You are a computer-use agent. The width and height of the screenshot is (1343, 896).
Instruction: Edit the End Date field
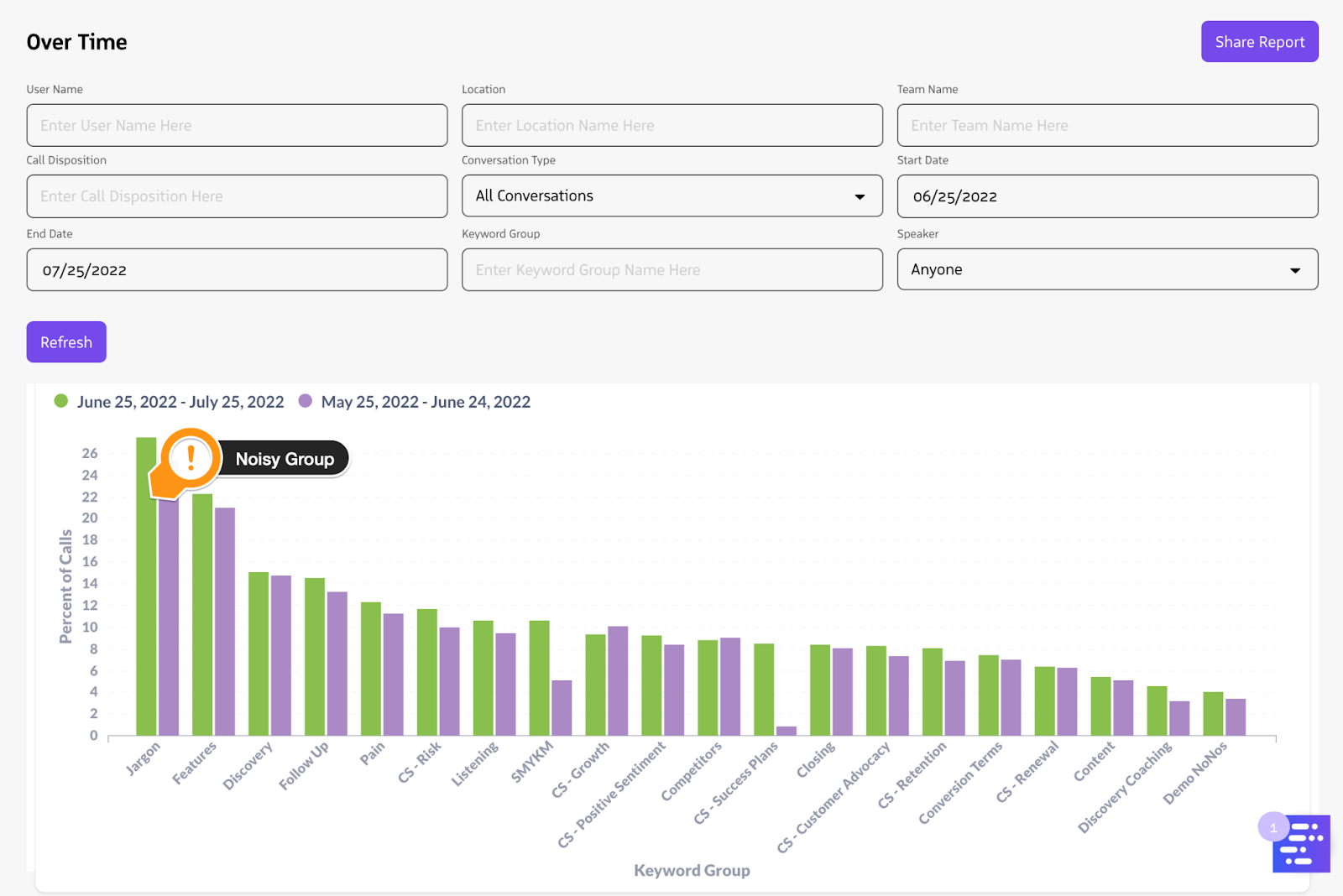[237, 270]
